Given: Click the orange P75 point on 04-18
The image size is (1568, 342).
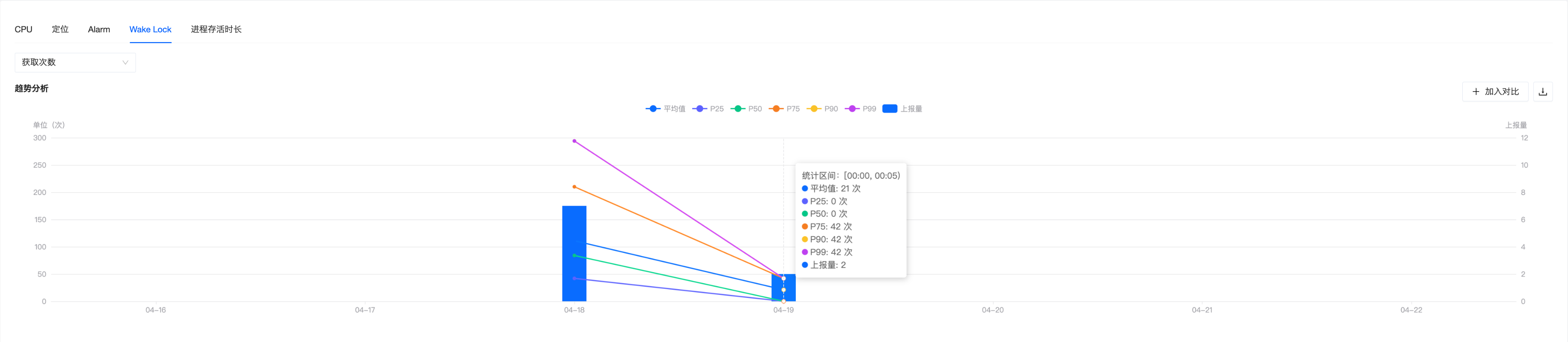Looking at the screenshot, I should pos(574,187).
